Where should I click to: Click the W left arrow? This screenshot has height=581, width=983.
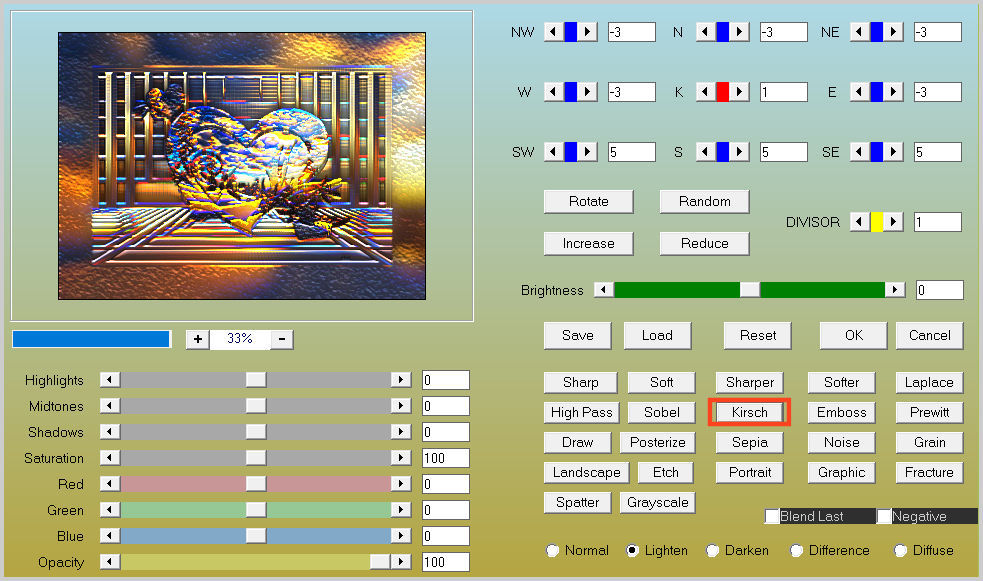[x=553, y=92]
